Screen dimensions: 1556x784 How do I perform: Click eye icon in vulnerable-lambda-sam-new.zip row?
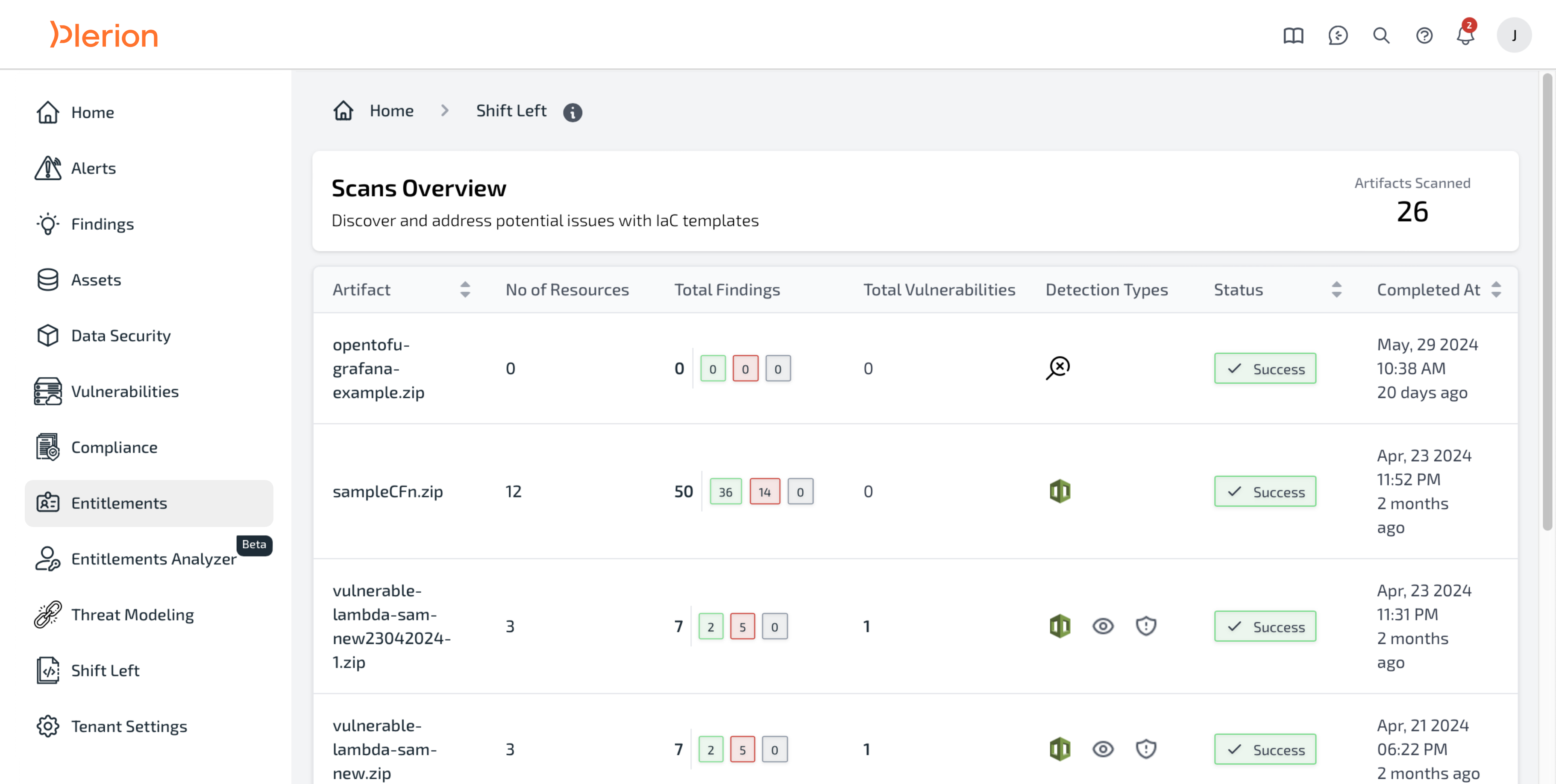[x=1102, y=749]
